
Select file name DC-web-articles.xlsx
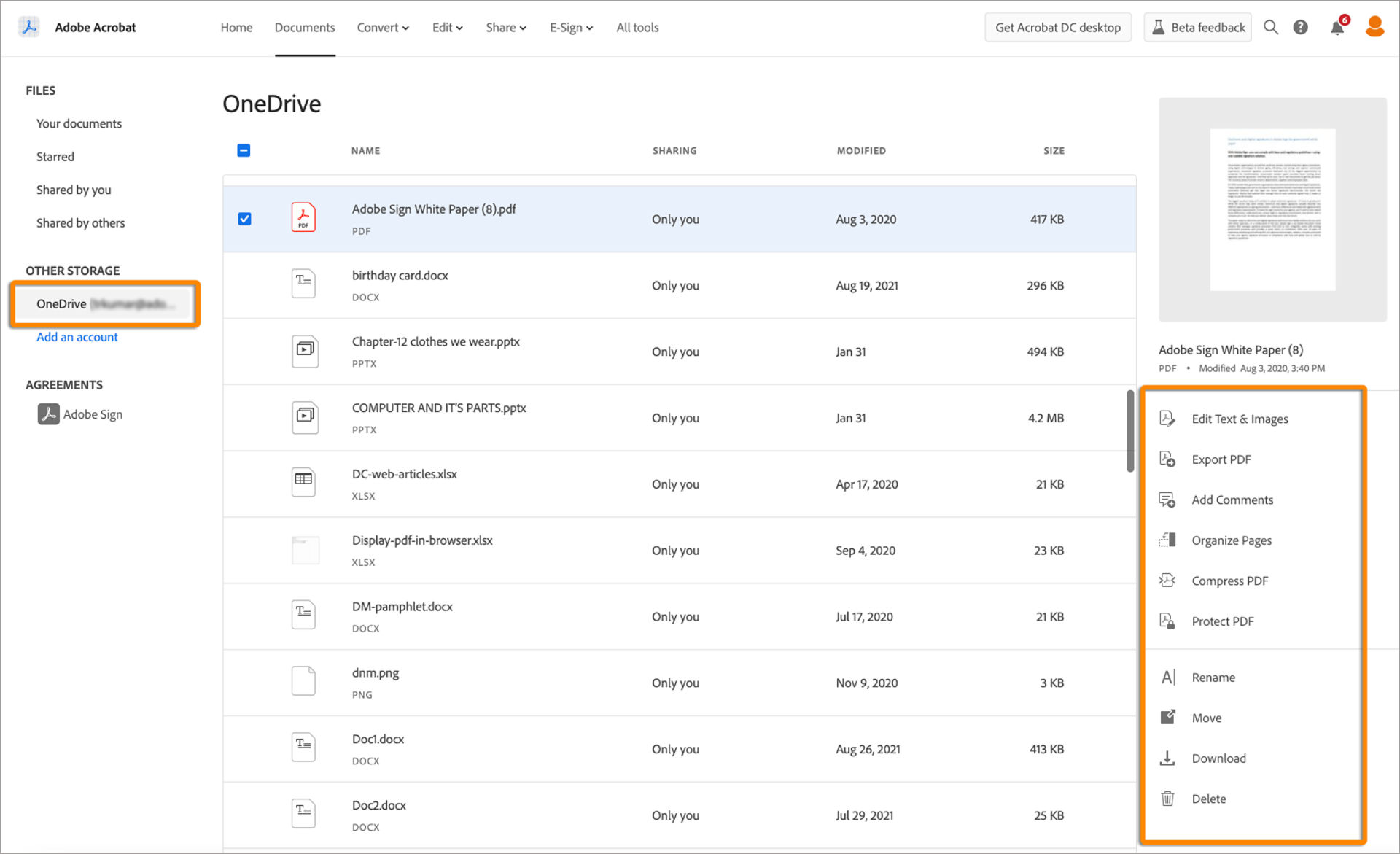pyautogui.click(x=404, y=475)
